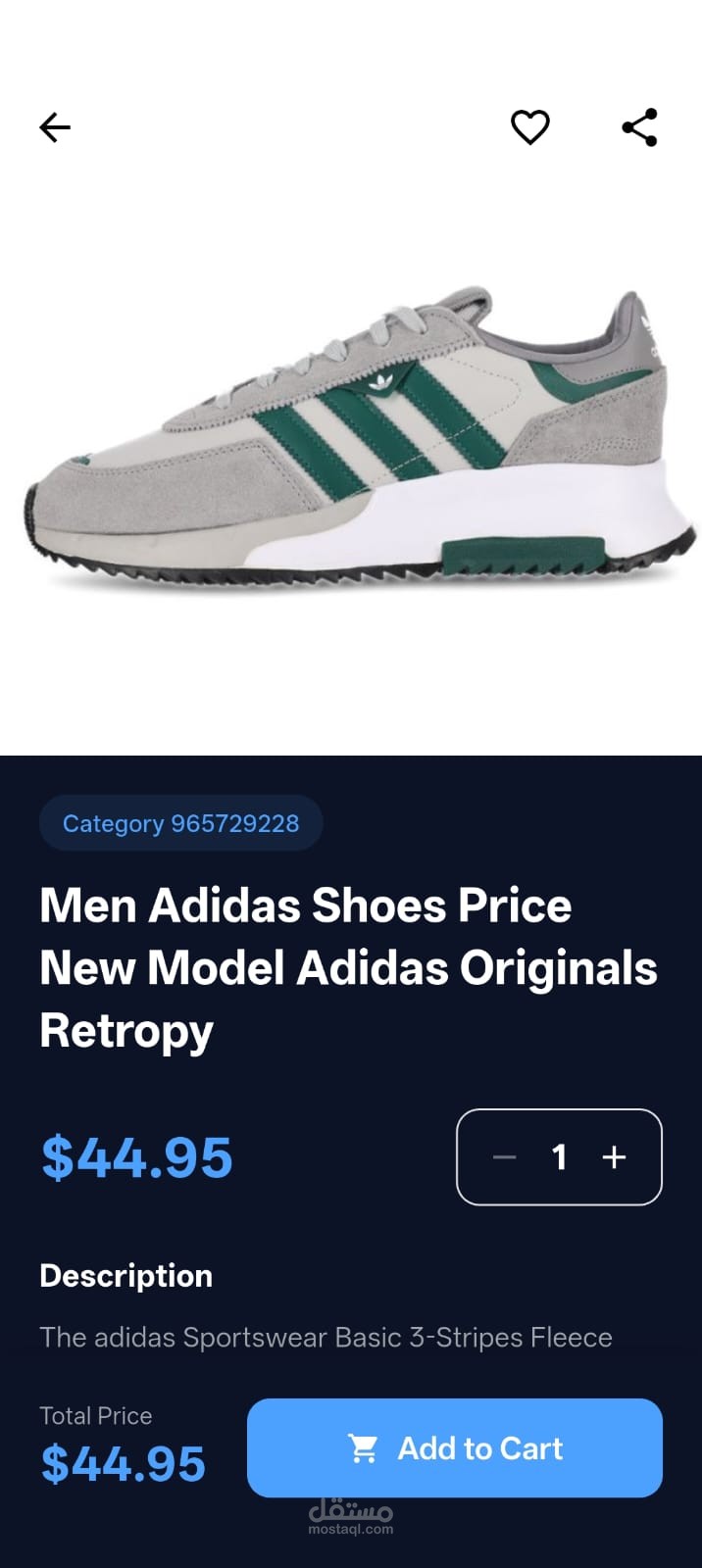Tap the Description heading
702x1568 pixels.
click(x=125, y=1276)
